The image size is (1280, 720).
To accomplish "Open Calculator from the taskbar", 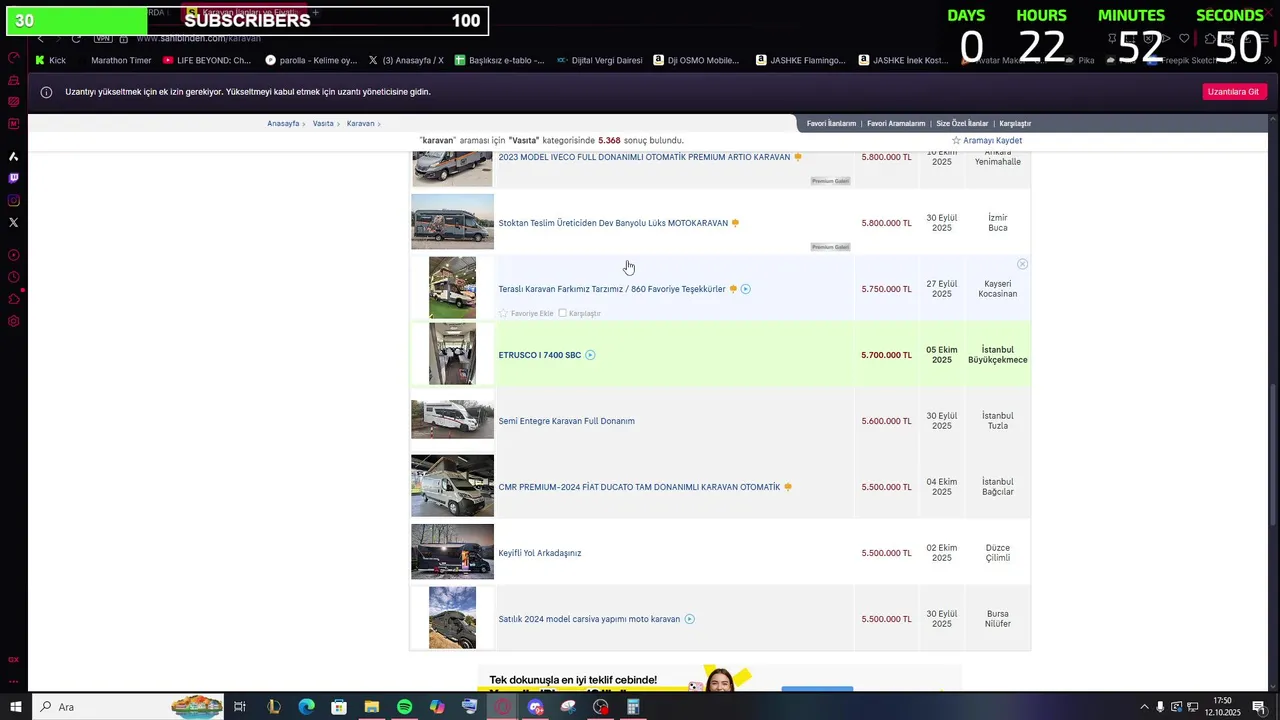I will pyautogui.click(x=633, y=707).
